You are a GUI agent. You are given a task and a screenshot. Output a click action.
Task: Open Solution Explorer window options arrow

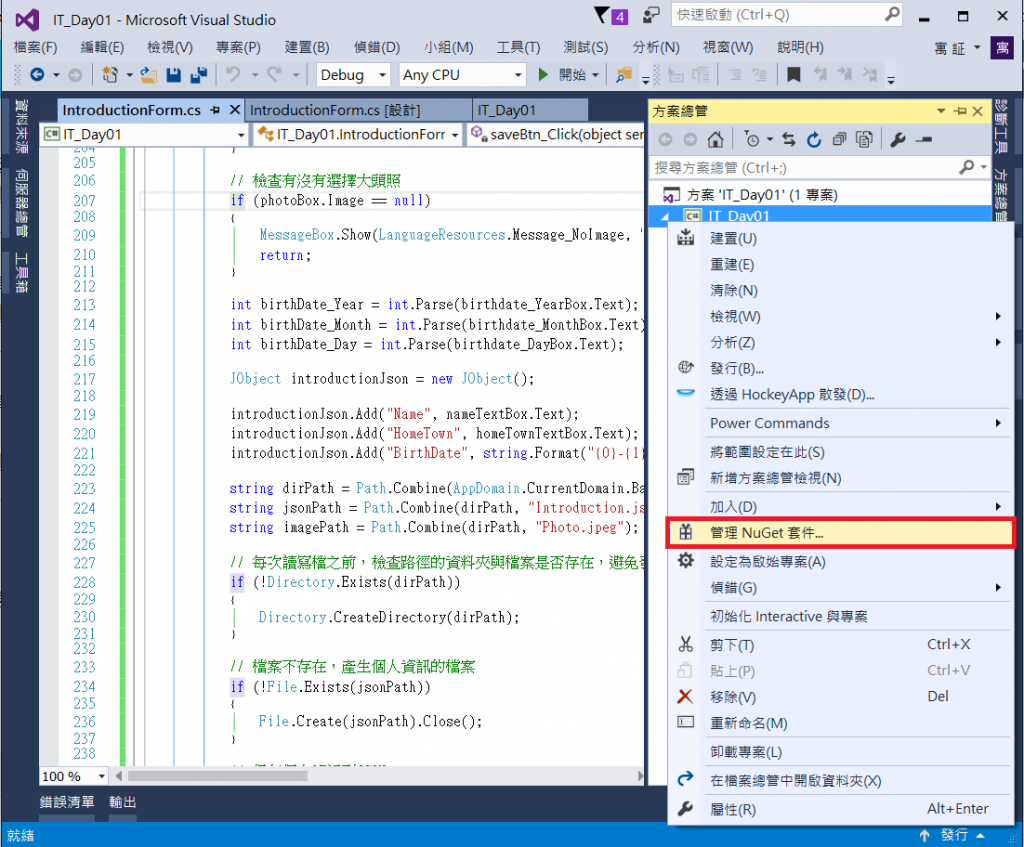click(x=941, y=111)
